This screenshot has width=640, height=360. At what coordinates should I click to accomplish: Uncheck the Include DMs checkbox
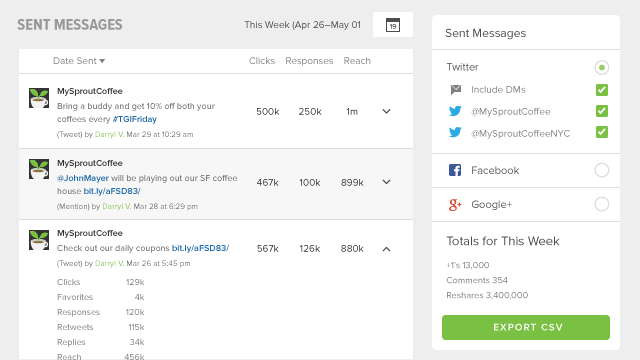(602, 90)
